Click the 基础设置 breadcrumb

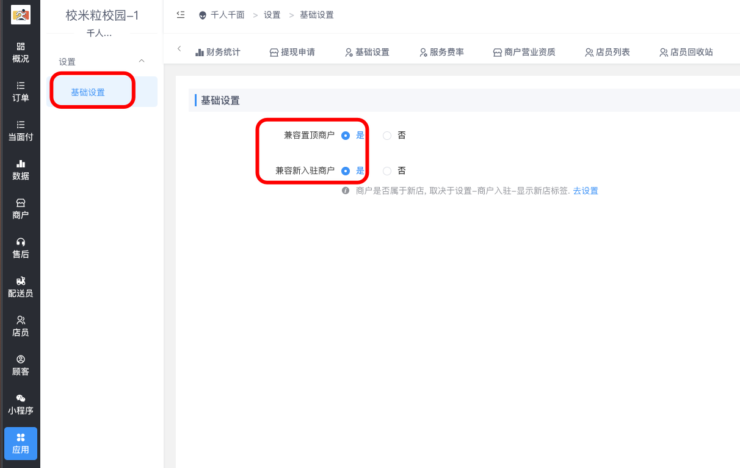317,15
